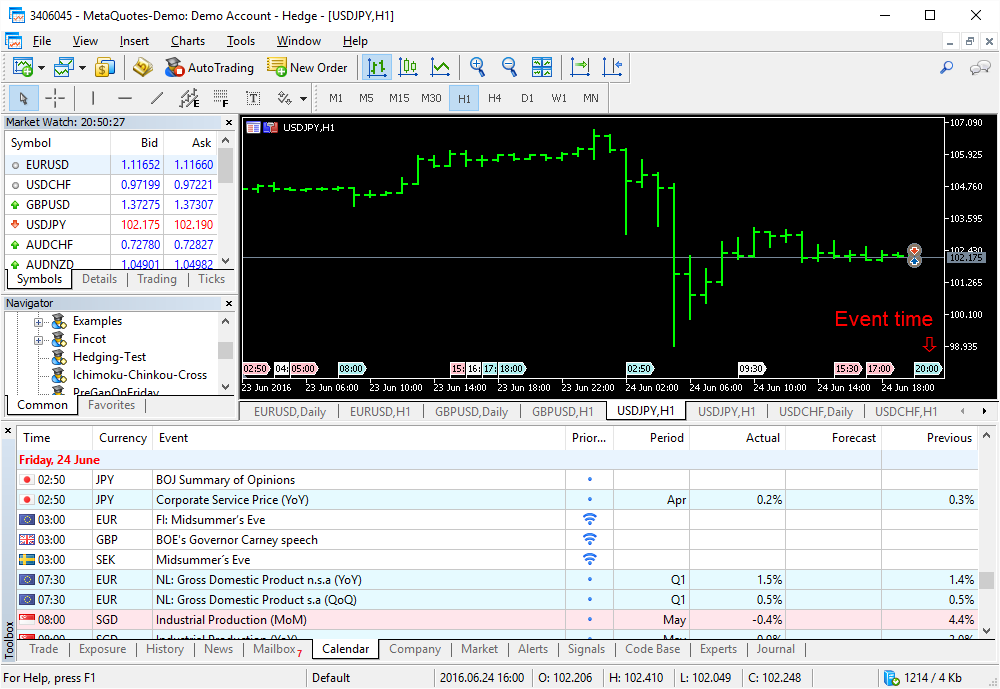Viewport: 1000px width, 689px height.
Task: Switch chart to candlesticks display
Action: (408, 67)
